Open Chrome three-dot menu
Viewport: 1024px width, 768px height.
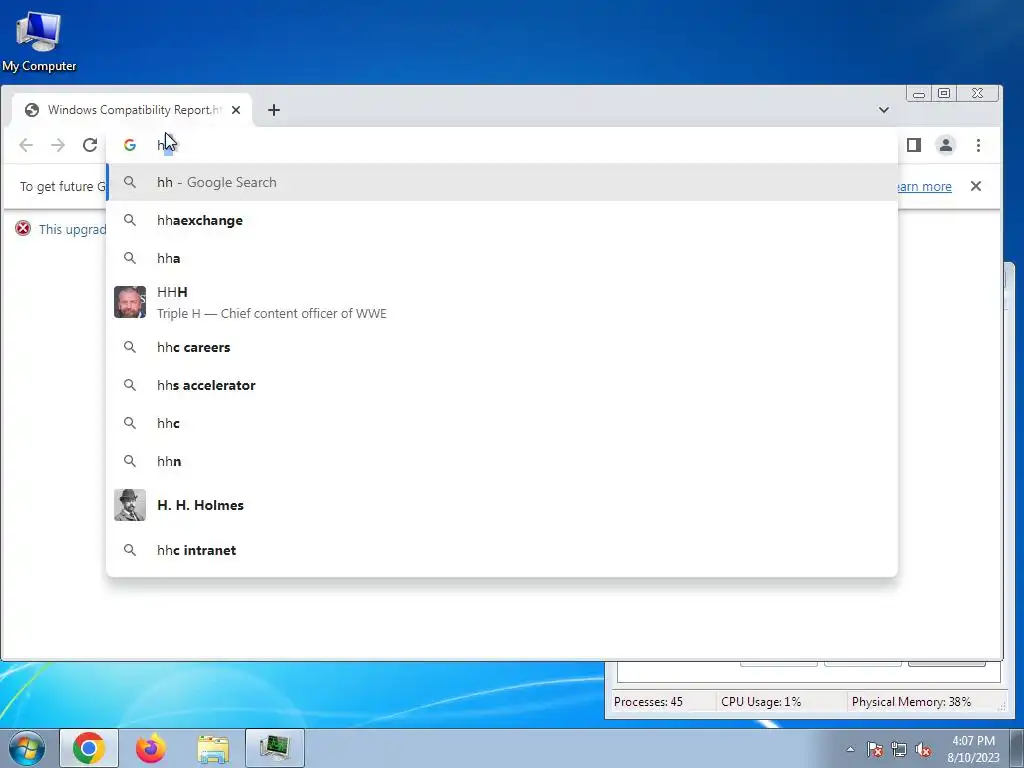[x=978, y=145]
